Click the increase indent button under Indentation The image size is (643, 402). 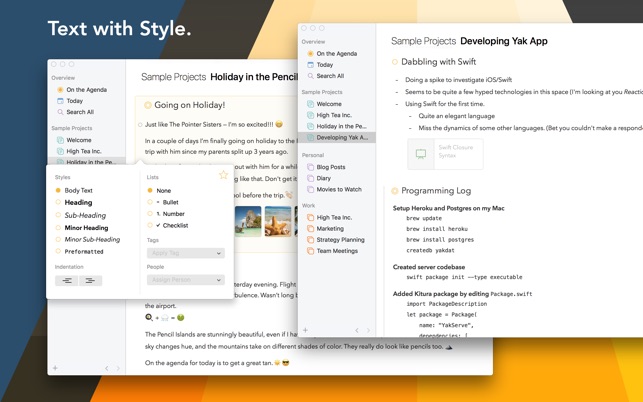pyautogui.click(x=90, y=281)
